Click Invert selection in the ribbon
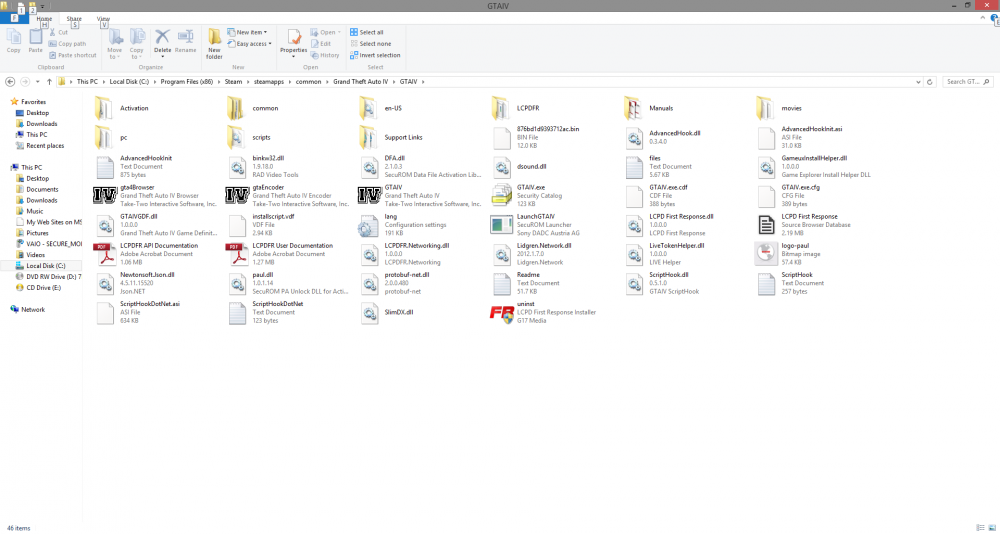The height and width of the screenshot is (534, 1000). (375, 55)
